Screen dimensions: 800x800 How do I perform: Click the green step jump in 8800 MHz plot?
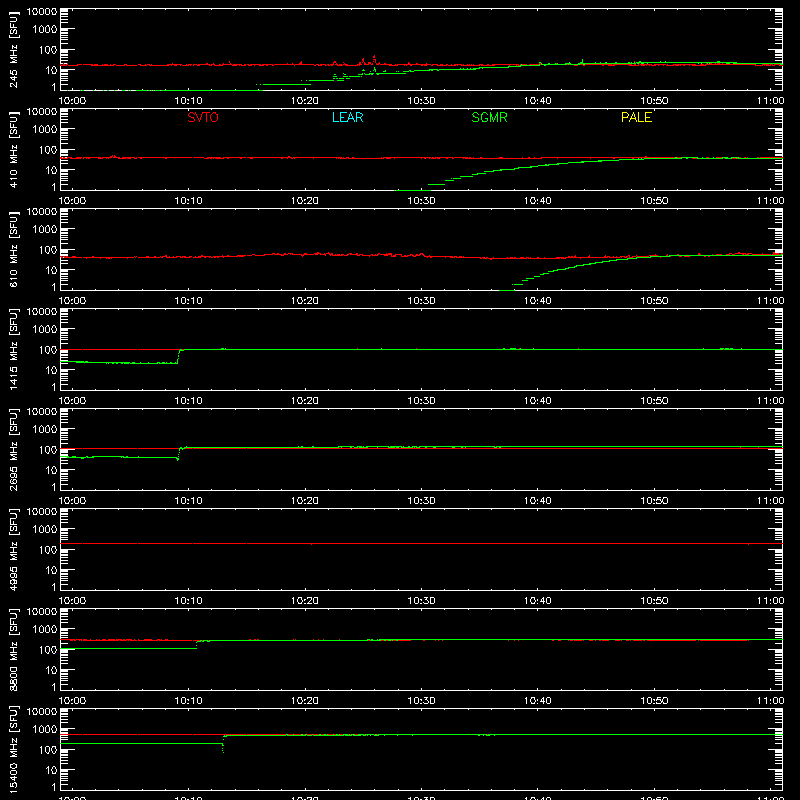(197, 644)
